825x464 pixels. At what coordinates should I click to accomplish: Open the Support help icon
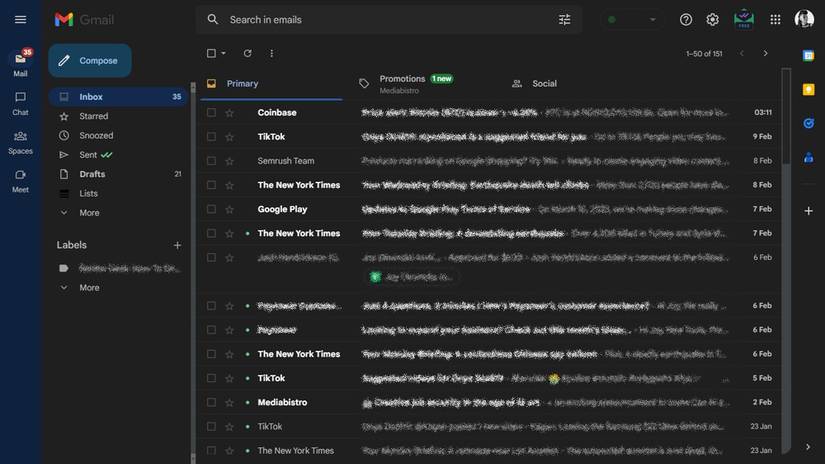coord(685,20)
